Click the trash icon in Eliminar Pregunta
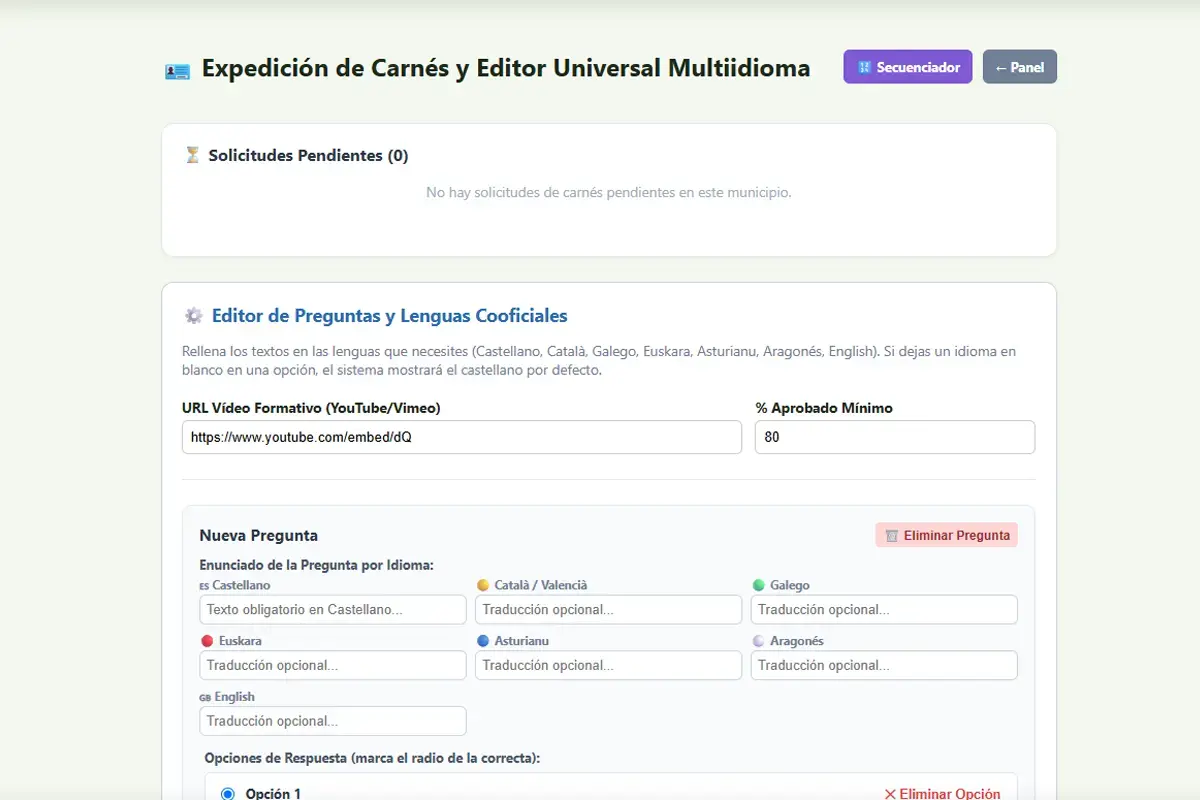The height and width of the screenshot is (800, 1200). click(891, 535)
